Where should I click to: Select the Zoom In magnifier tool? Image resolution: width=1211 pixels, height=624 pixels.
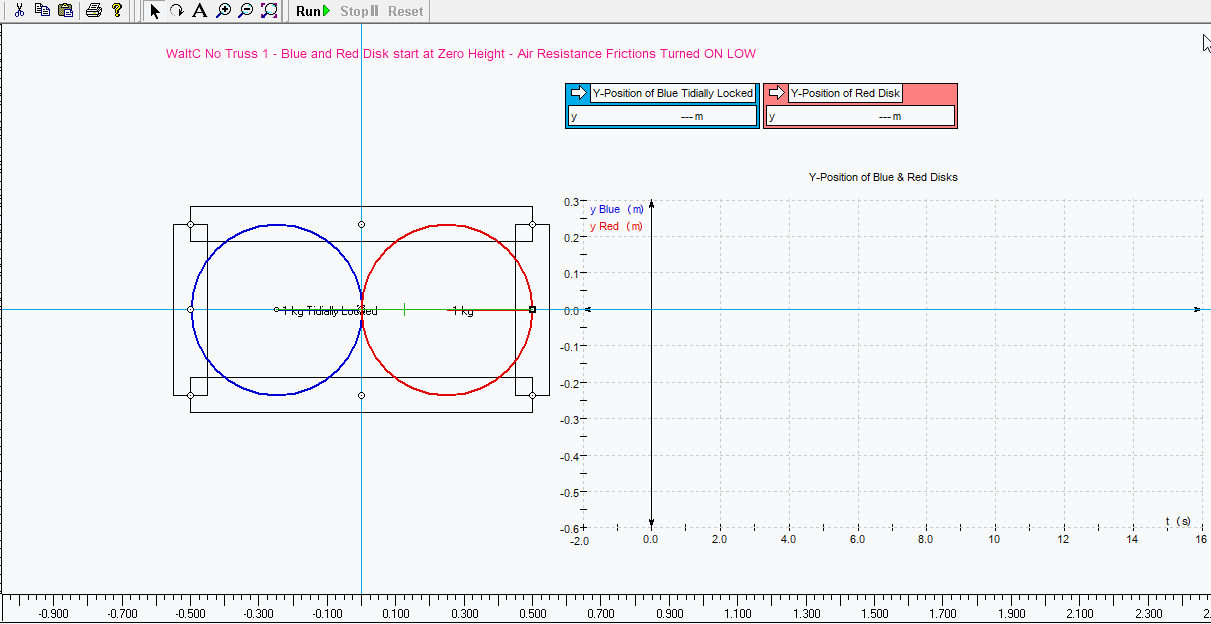click(223, 11)
